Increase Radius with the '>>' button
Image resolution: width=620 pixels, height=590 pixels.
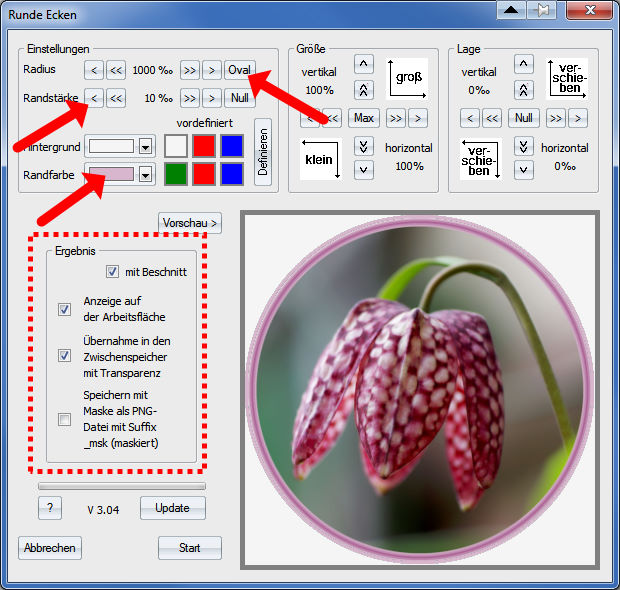[190, 70]
